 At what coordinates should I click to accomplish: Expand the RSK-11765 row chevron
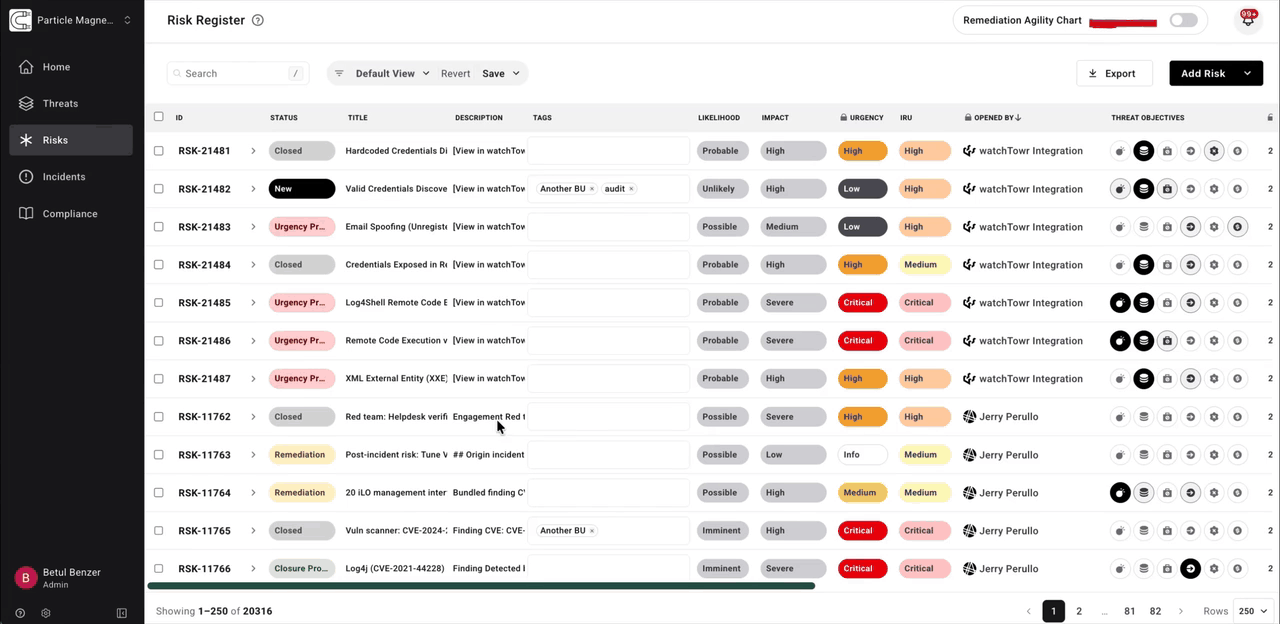(x=253, y=531)
